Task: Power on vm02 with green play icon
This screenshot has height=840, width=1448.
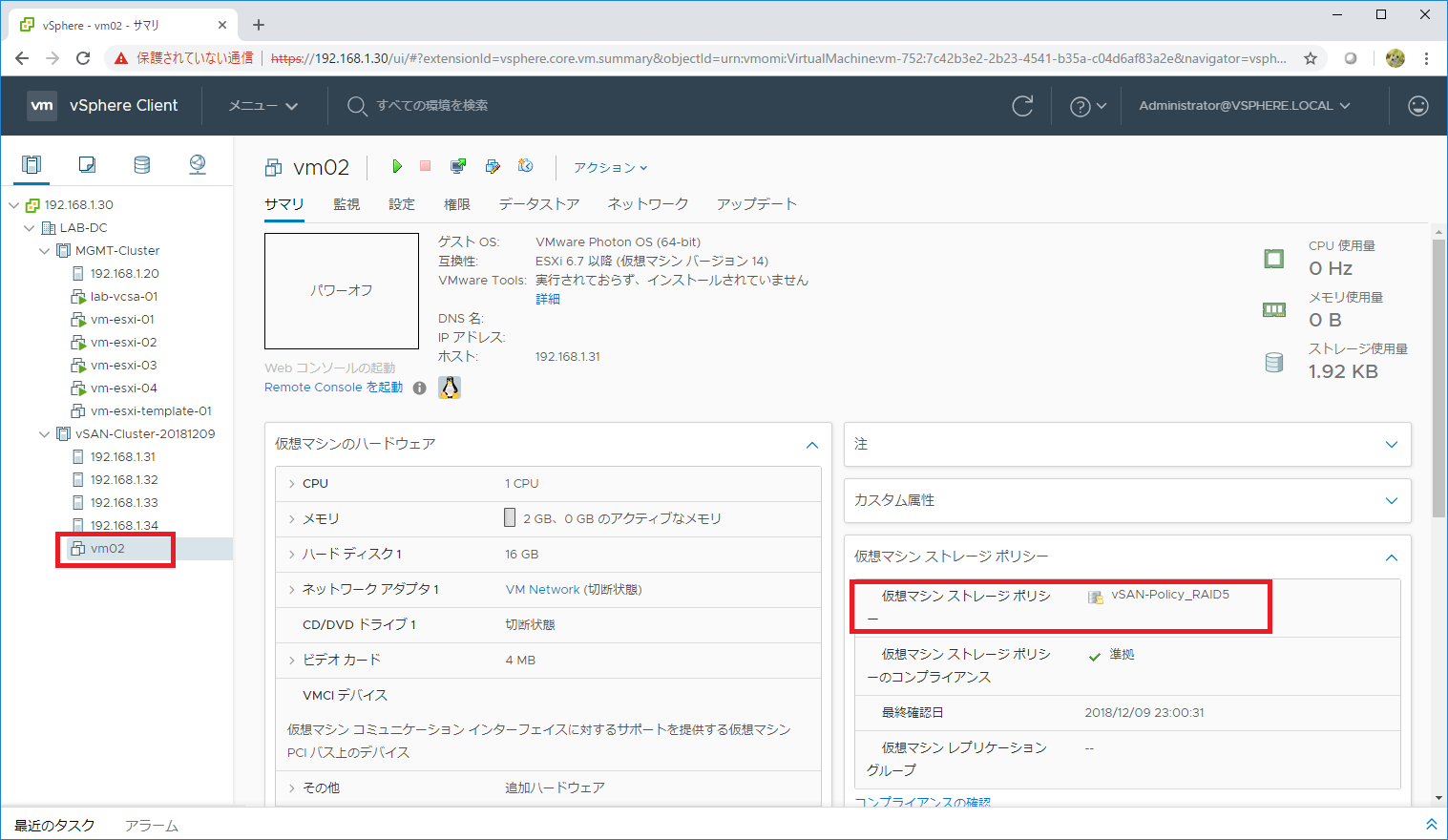Action: click(x=397, y=167)
